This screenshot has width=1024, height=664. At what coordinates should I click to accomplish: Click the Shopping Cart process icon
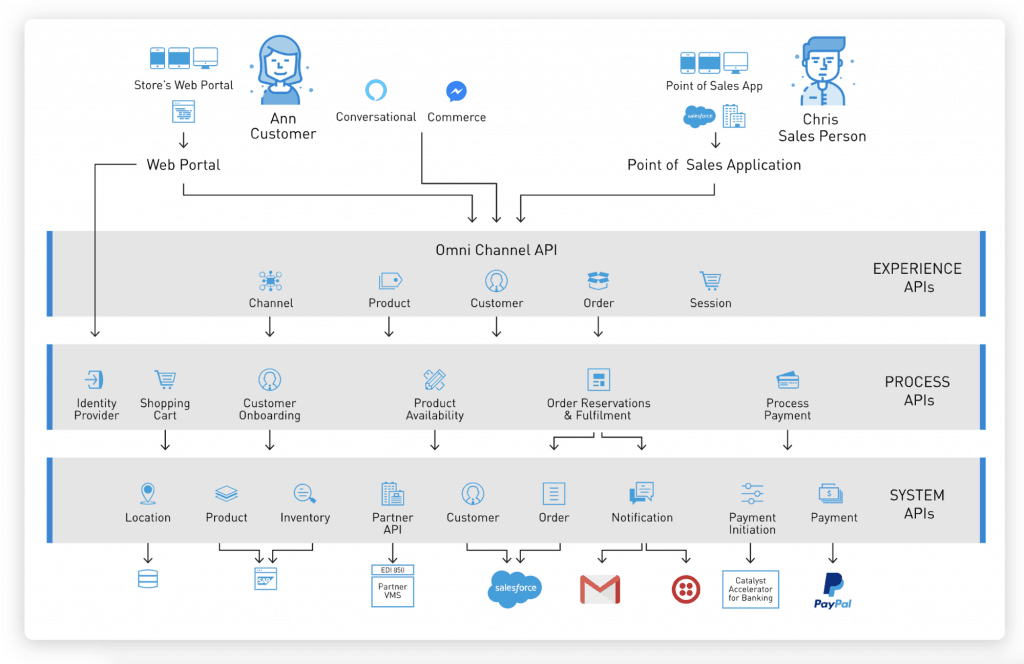pos(165,381)
